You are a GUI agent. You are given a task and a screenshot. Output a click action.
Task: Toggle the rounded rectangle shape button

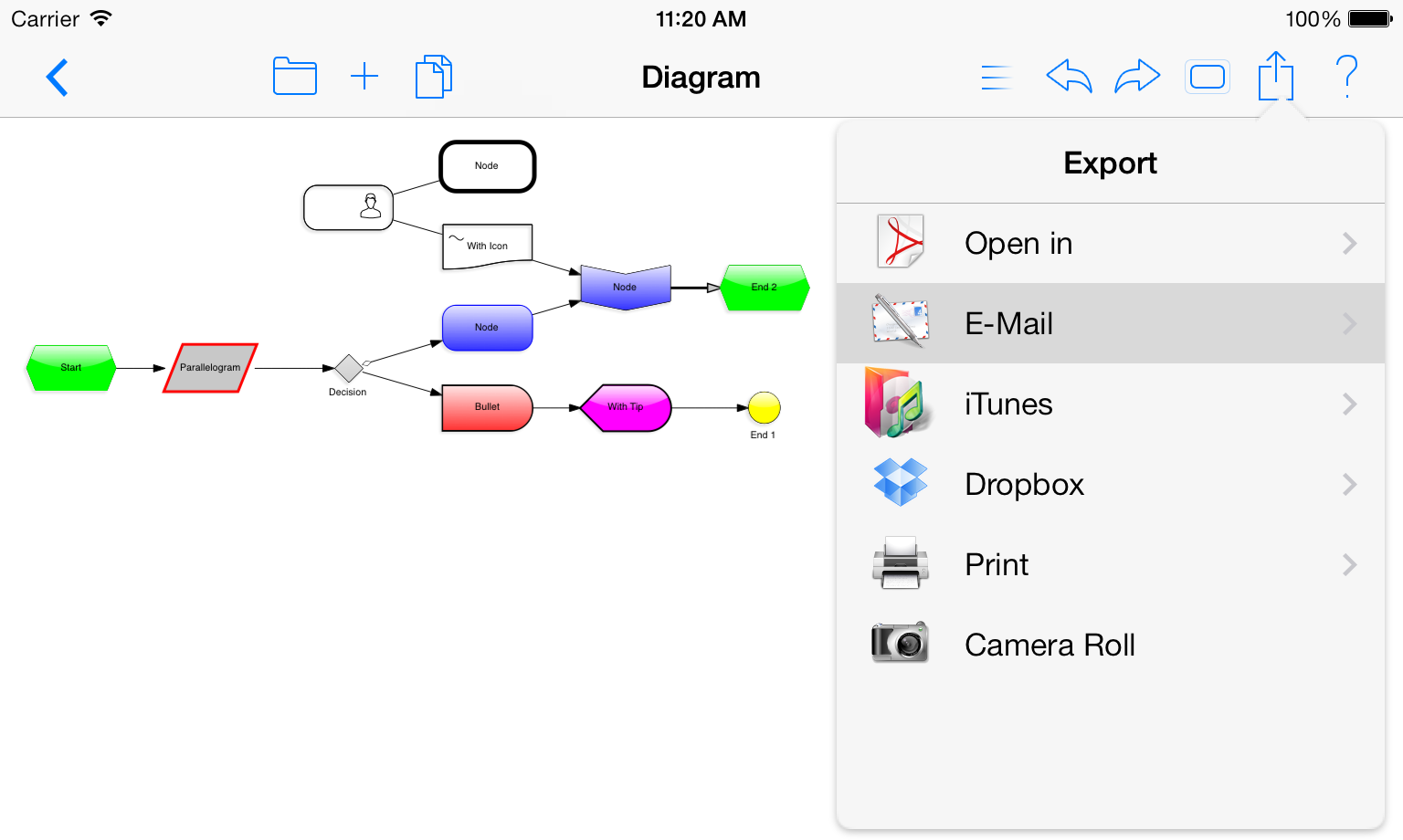pyautogui.click(x=1208, y=77)
